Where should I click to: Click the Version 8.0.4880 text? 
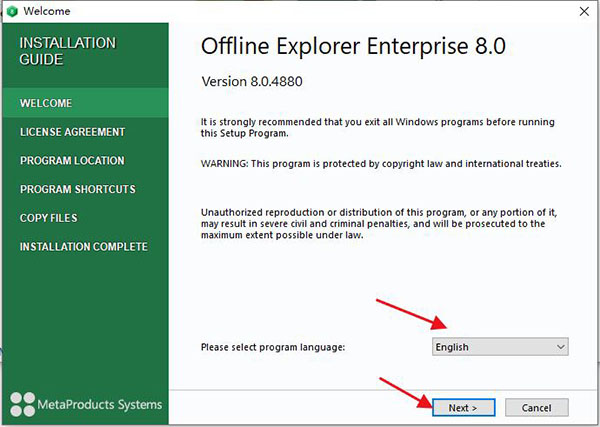point(252,81)
